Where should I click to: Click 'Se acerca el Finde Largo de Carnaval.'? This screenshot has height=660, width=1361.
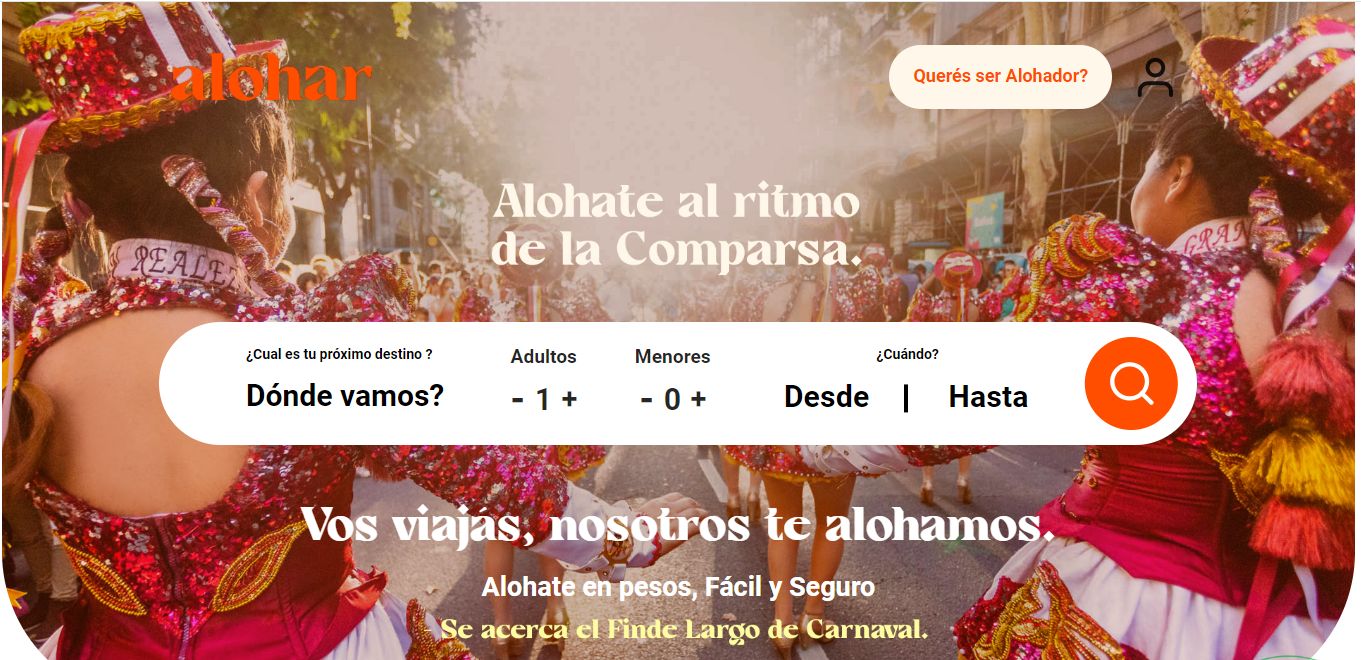684,630
